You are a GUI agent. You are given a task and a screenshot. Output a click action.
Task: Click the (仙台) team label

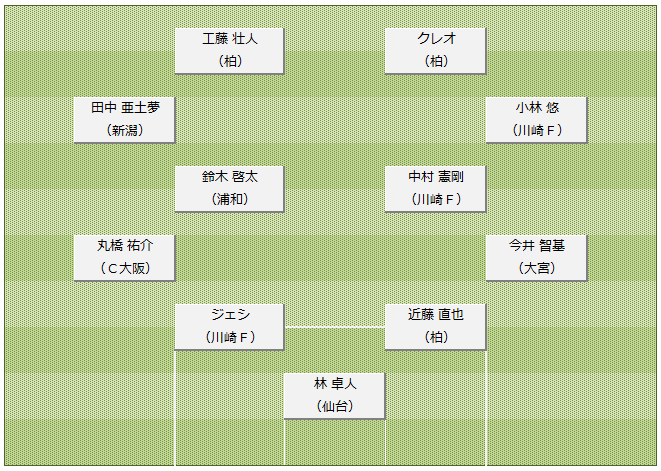[335, 406]
